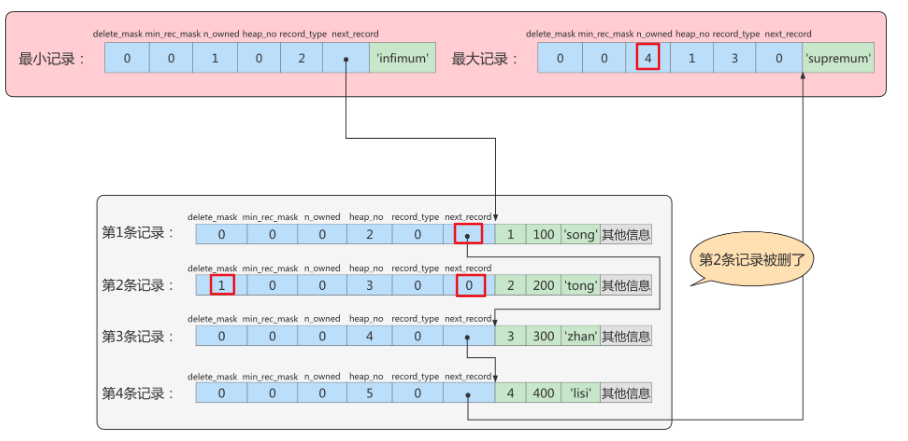Select the 其他信息 cell in 第1条记录
Image resolution: width=908 pixels, height=441 pixels.
coord(626,234)
